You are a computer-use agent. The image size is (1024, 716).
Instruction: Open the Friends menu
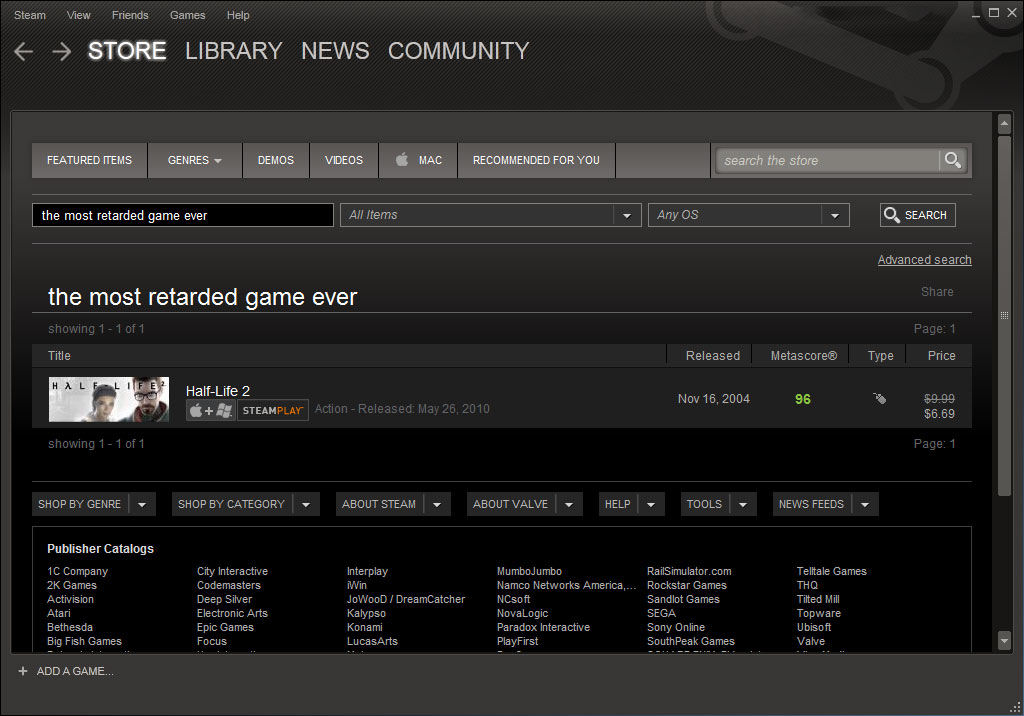(x=130, y=15)
